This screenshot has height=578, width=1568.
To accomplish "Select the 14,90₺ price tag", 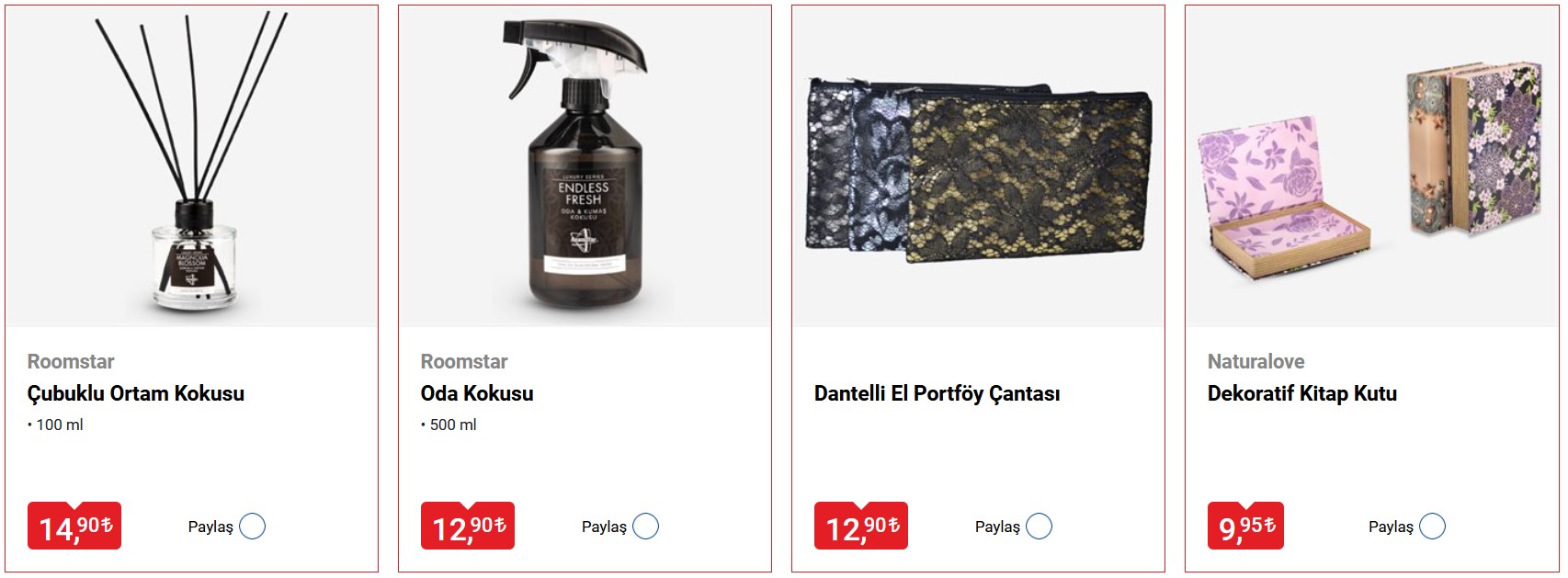I will click(74, 526).
